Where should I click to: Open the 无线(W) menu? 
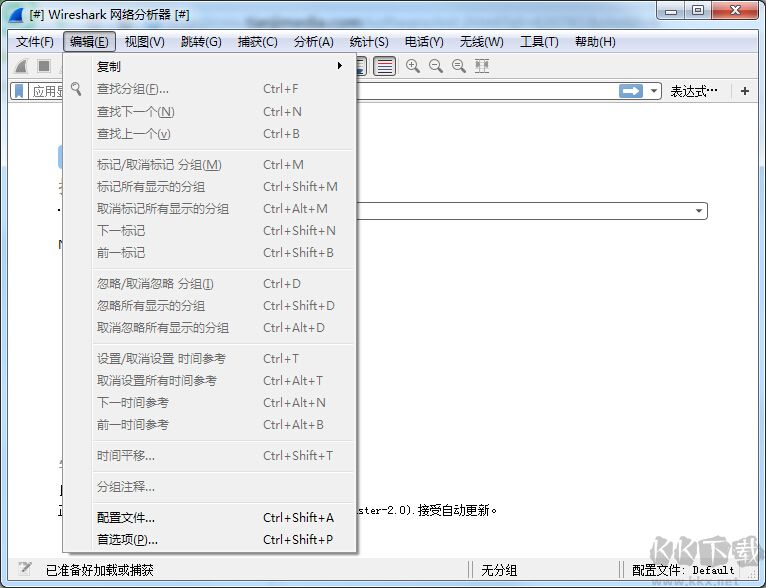[481, 42]
